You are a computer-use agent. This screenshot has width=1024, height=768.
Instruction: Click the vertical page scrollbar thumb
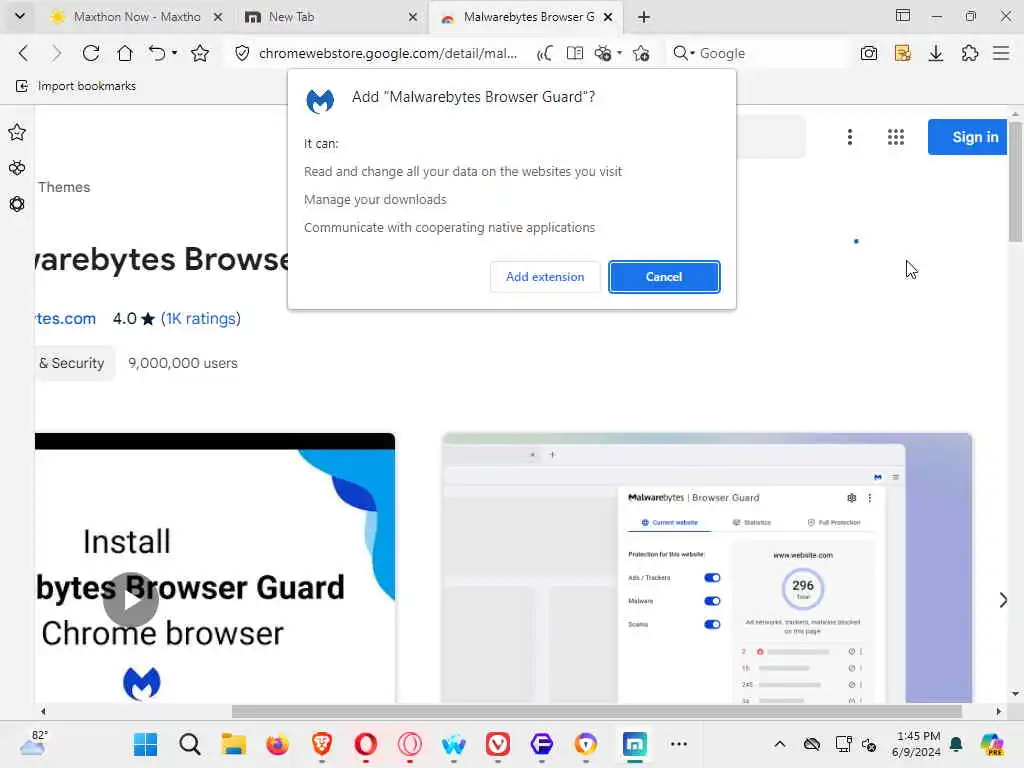pos(1015,182)
